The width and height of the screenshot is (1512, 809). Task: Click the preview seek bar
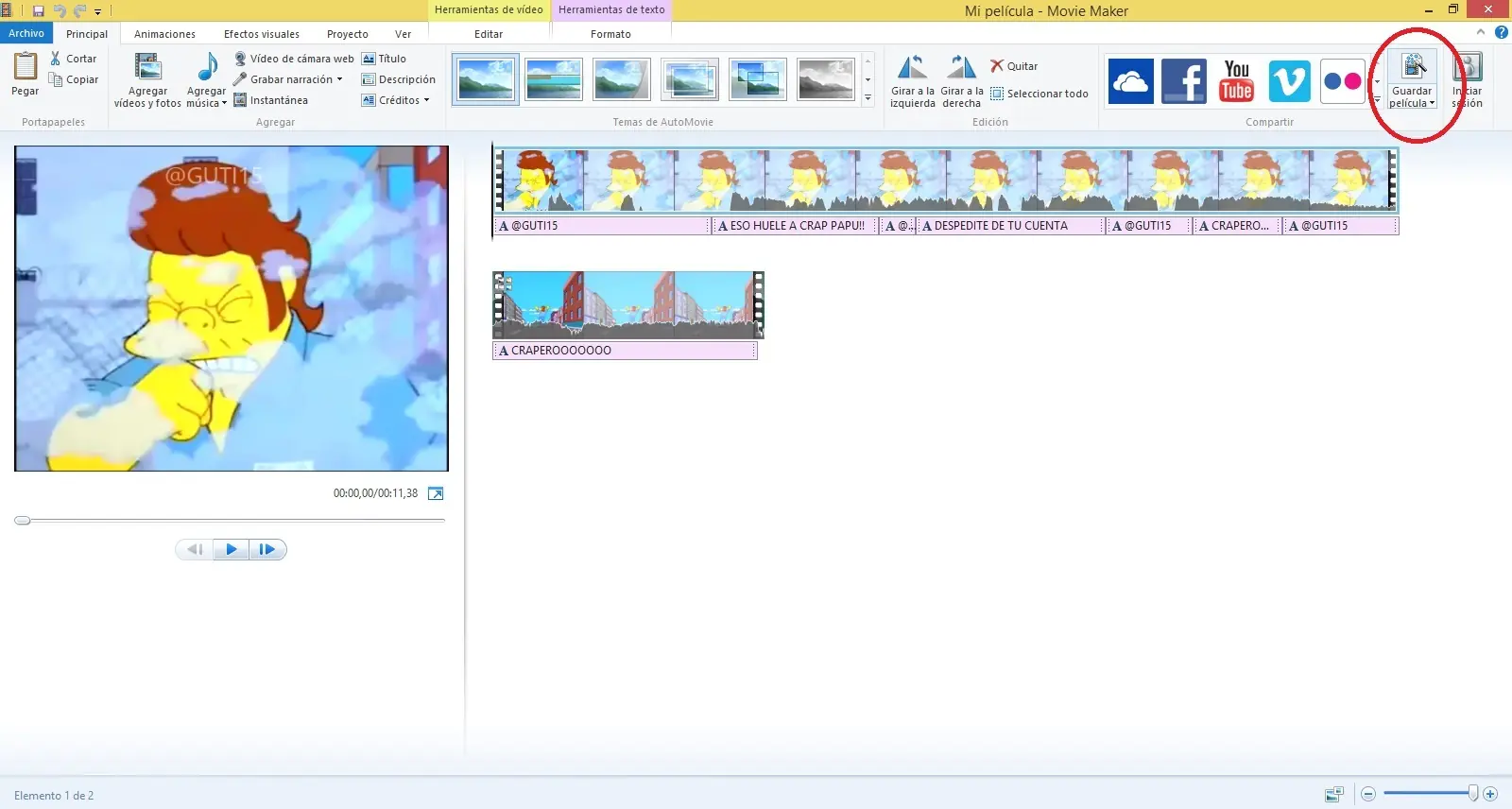[x=230, y=521]
